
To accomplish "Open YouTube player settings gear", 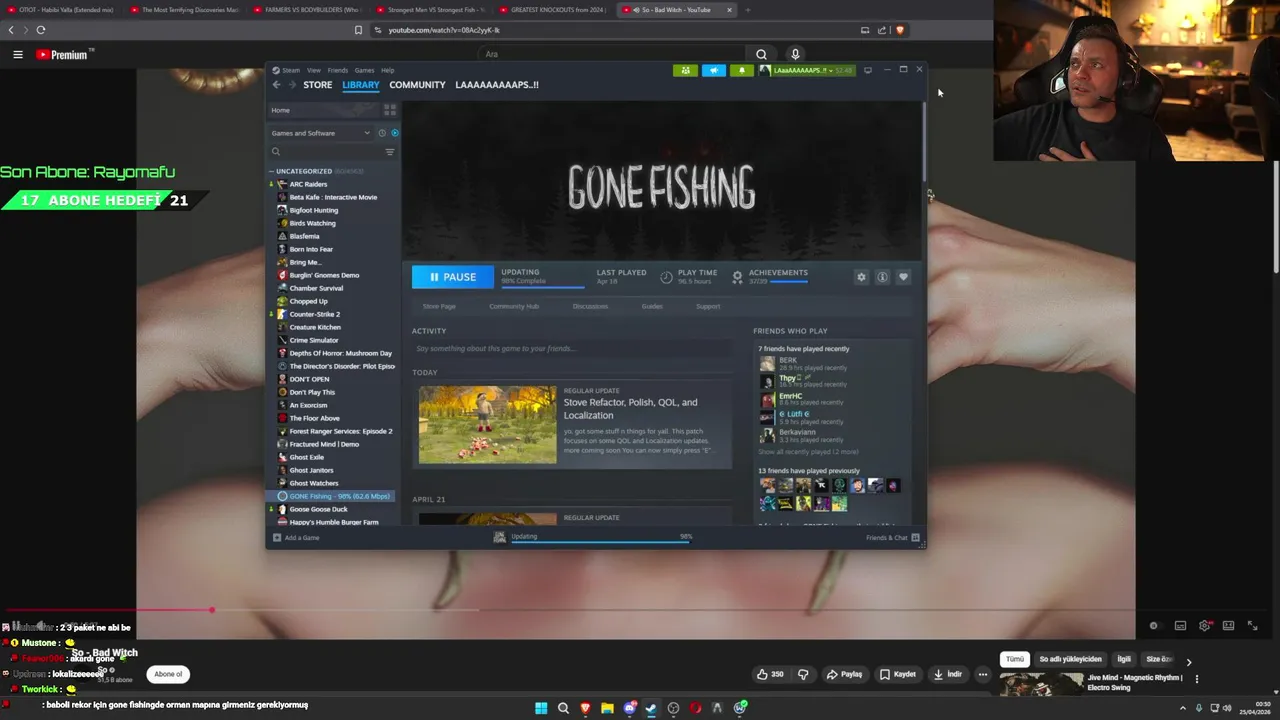I will tap(1204, 626).
